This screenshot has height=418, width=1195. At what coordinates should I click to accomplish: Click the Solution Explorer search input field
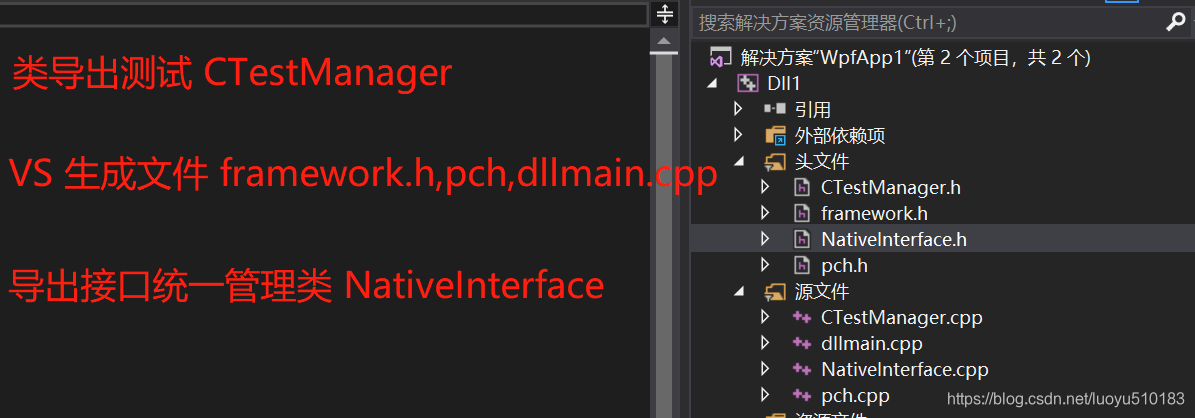pos(926,23)
